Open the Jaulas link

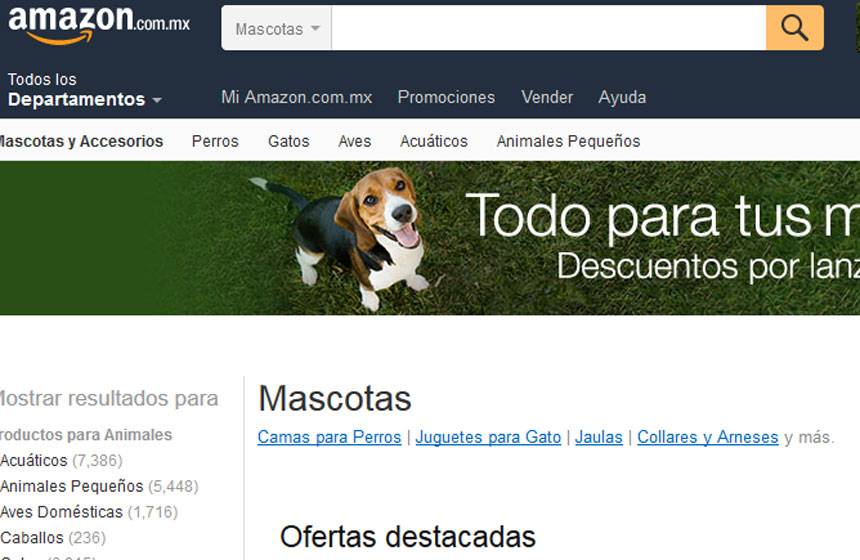(599, 437)
